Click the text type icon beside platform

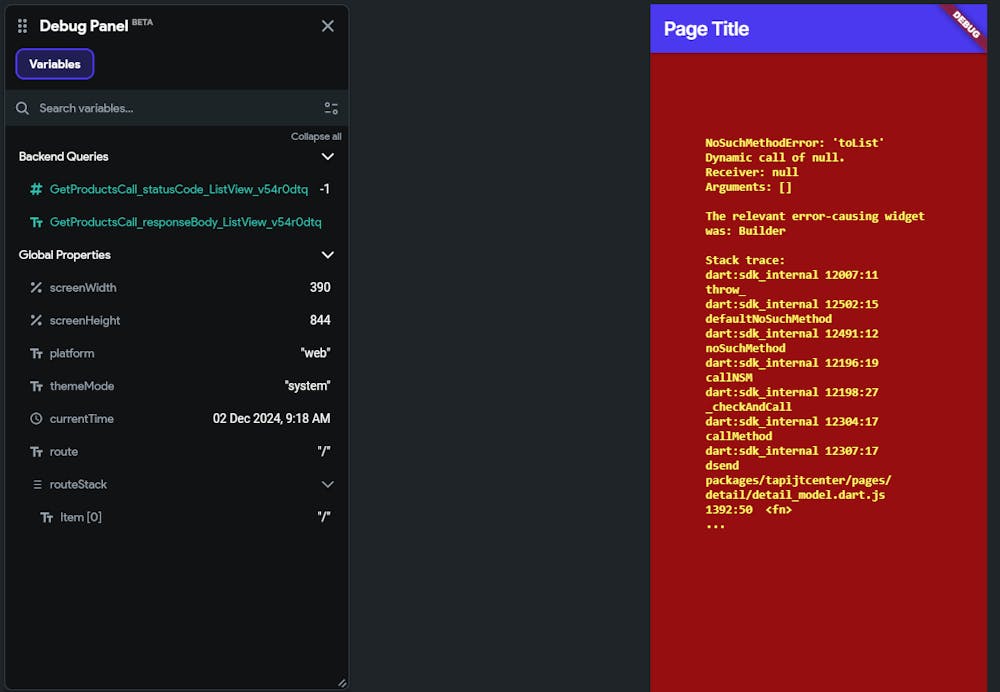click(36, 353)
